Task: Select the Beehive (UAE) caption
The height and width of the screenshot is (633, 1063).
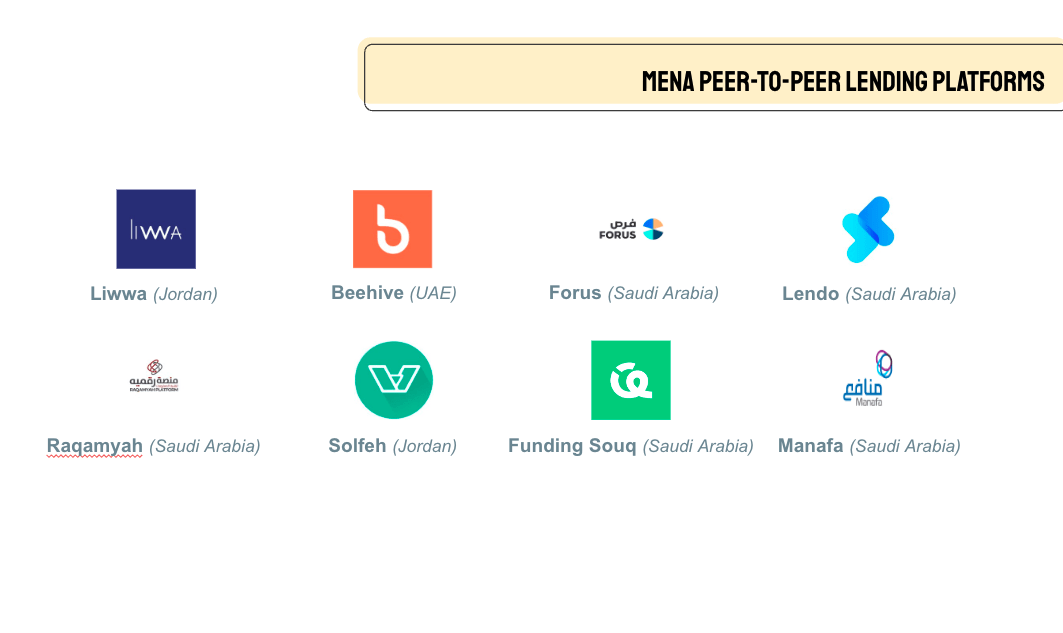Action: pyautogui.click(x=394, y=293)
